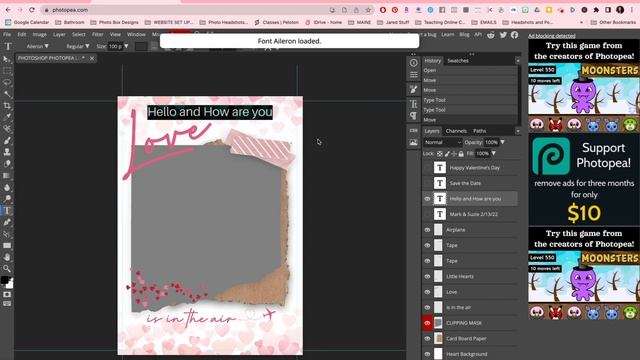Select the Brush tool

[7, 140]
